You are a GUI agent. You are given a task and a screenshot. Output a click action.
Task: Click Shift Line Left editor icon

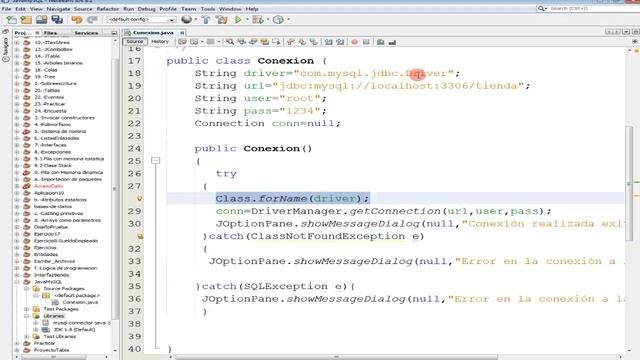[329, 42]
